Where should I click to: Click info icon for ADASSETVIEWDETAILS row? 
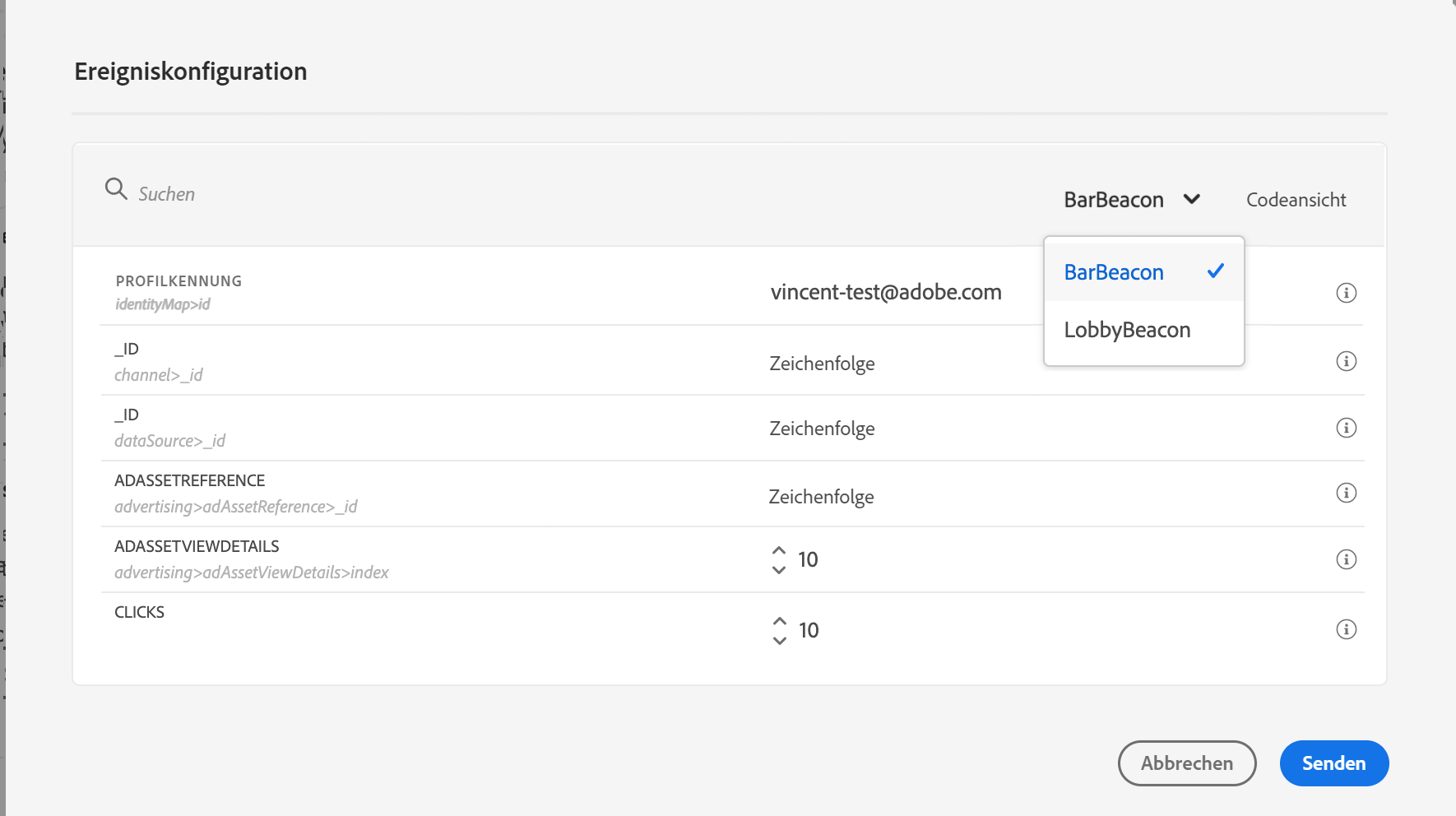click(x=1346, y=559)
